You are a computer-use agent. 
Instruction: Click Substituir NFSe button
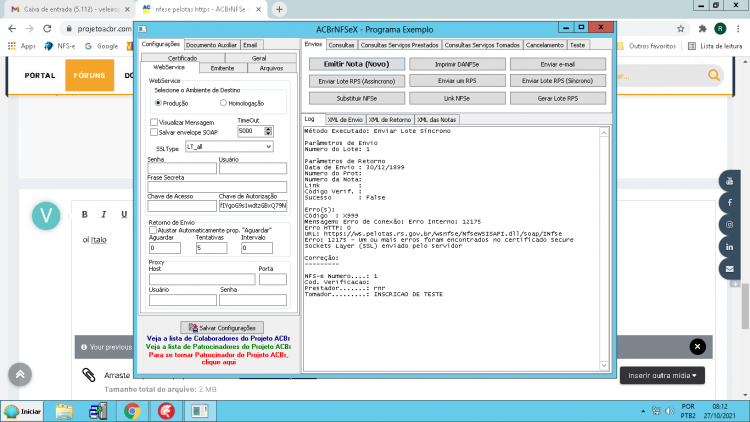(x=357, y=98)
